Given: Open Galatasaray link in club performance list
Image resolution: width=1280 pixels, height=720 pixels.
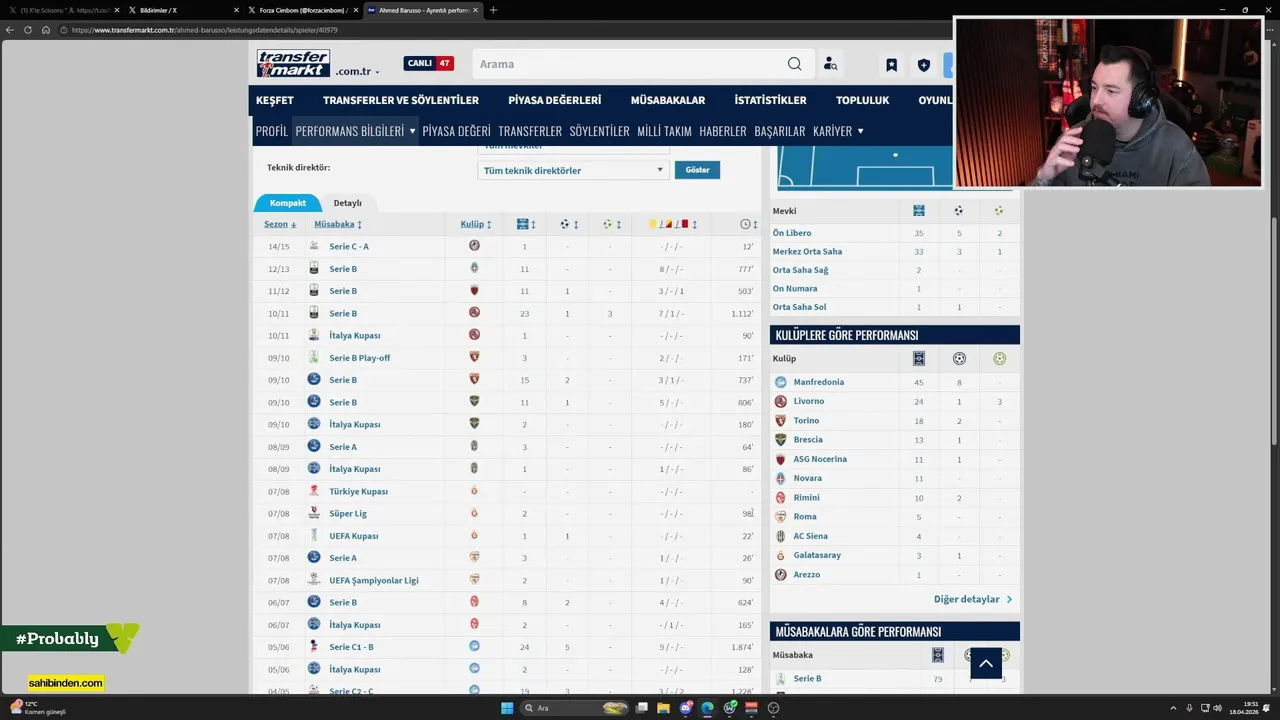Looking at the screenshot, I should click(x=817, y=555).
